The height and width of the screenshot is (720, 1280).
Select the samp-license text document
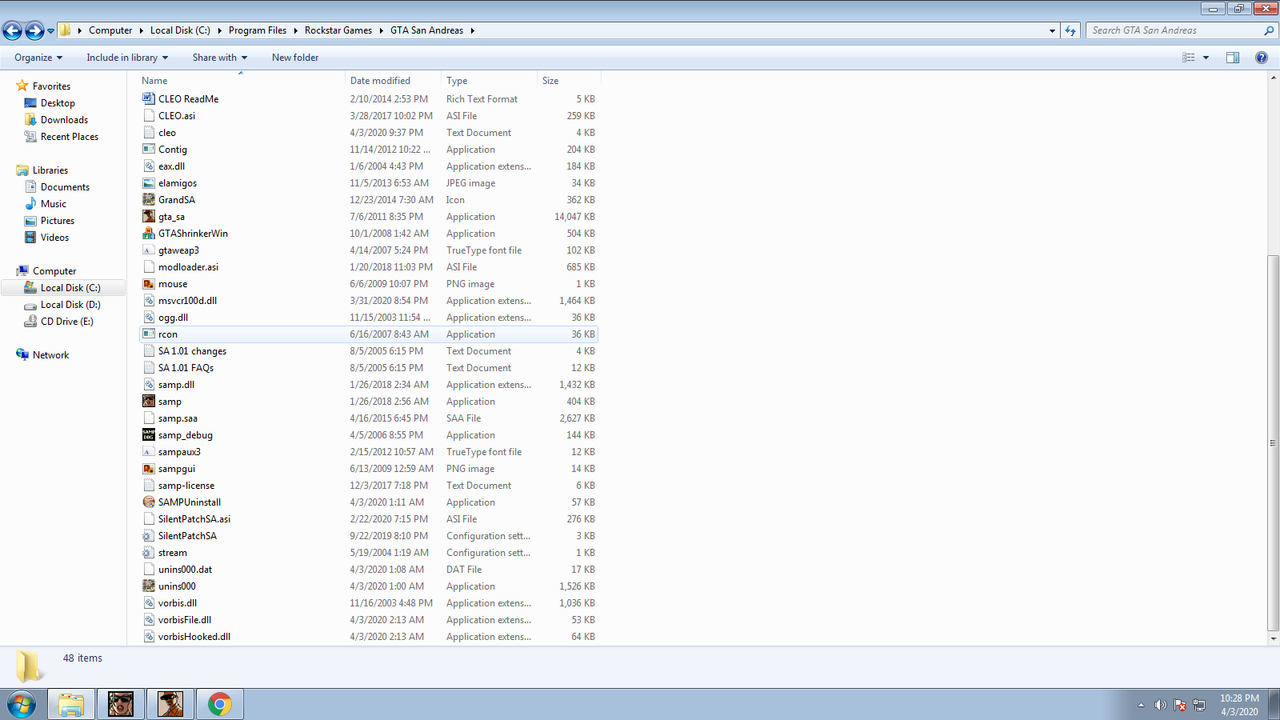[x=186, y=486]
